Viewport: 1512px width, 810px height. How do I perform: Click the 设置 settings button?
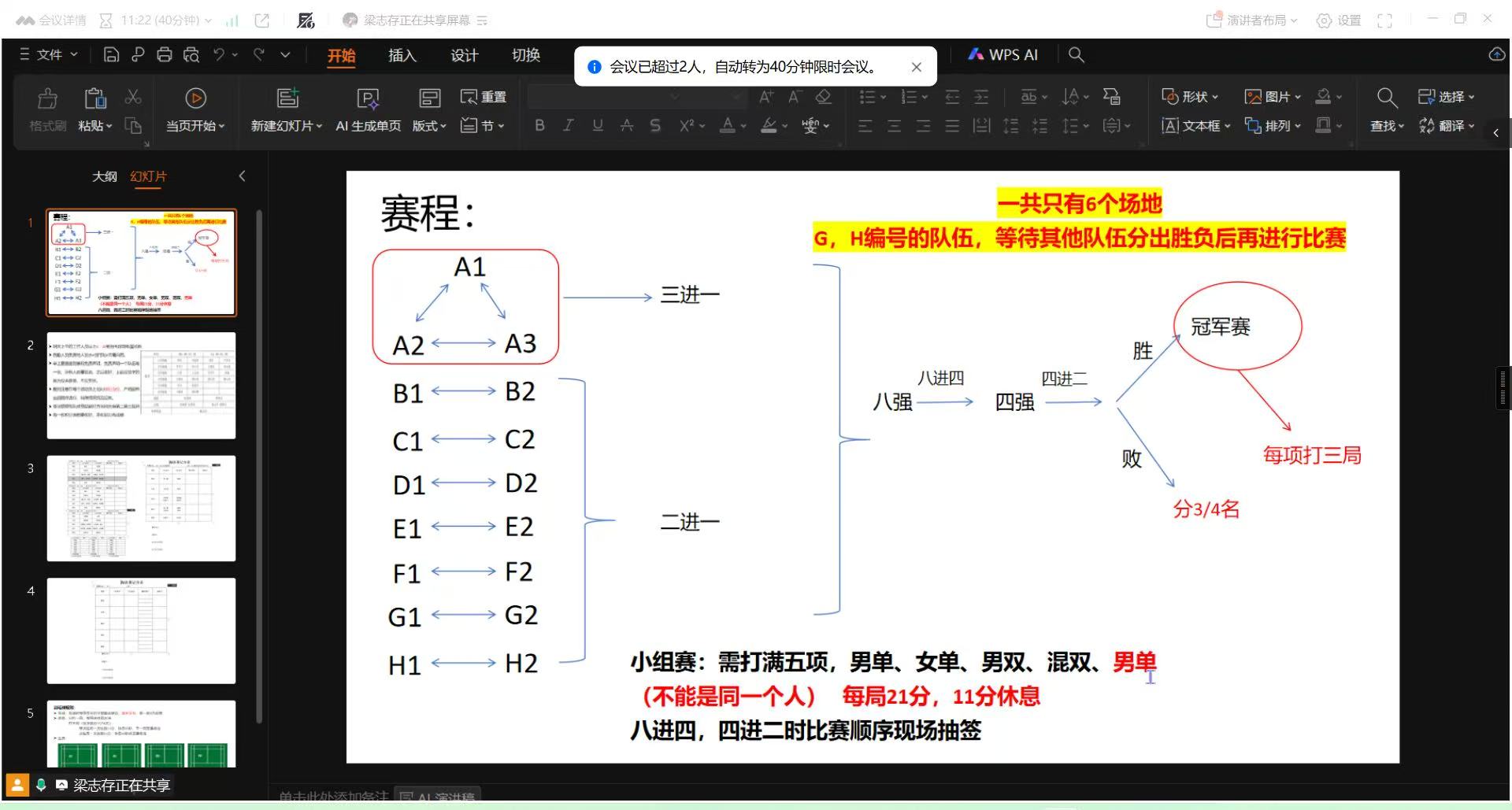[1339, 20]
